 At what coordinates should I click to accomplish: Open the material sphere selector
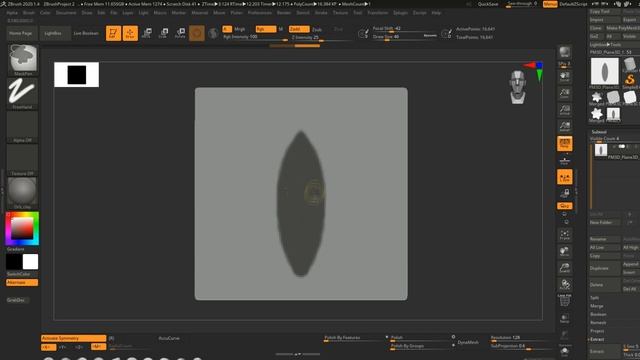(x=22, y=193)
